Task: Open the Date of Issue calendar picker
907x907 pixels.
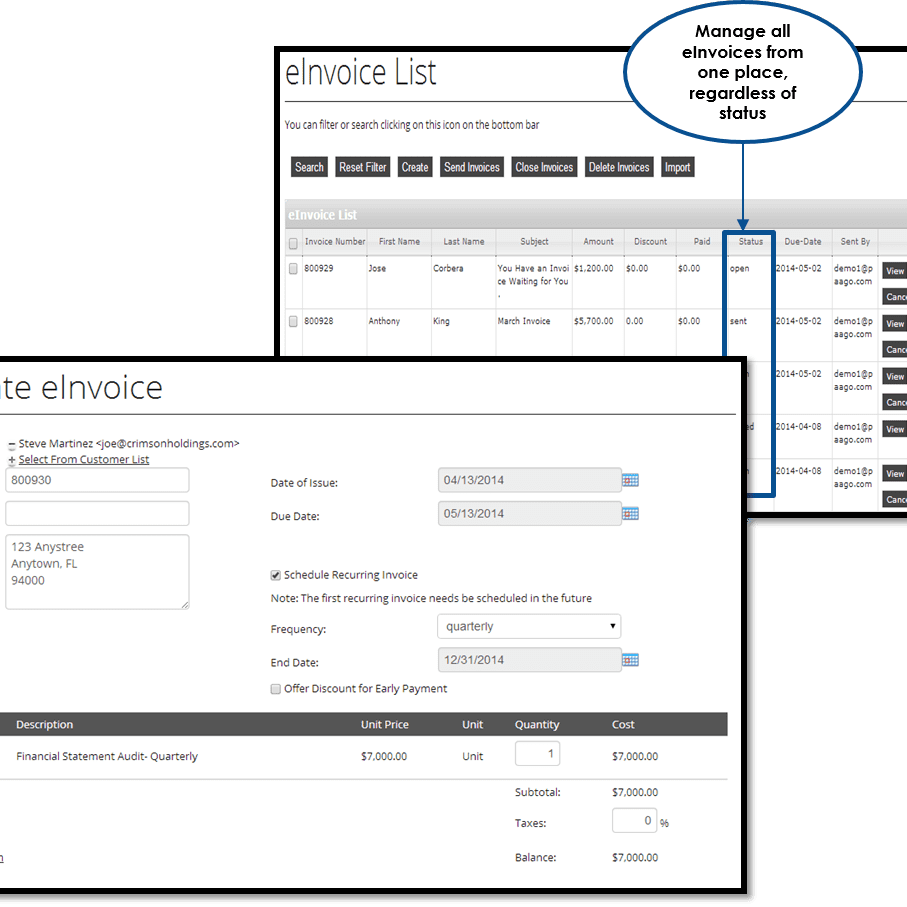Action: click(629, 480)
